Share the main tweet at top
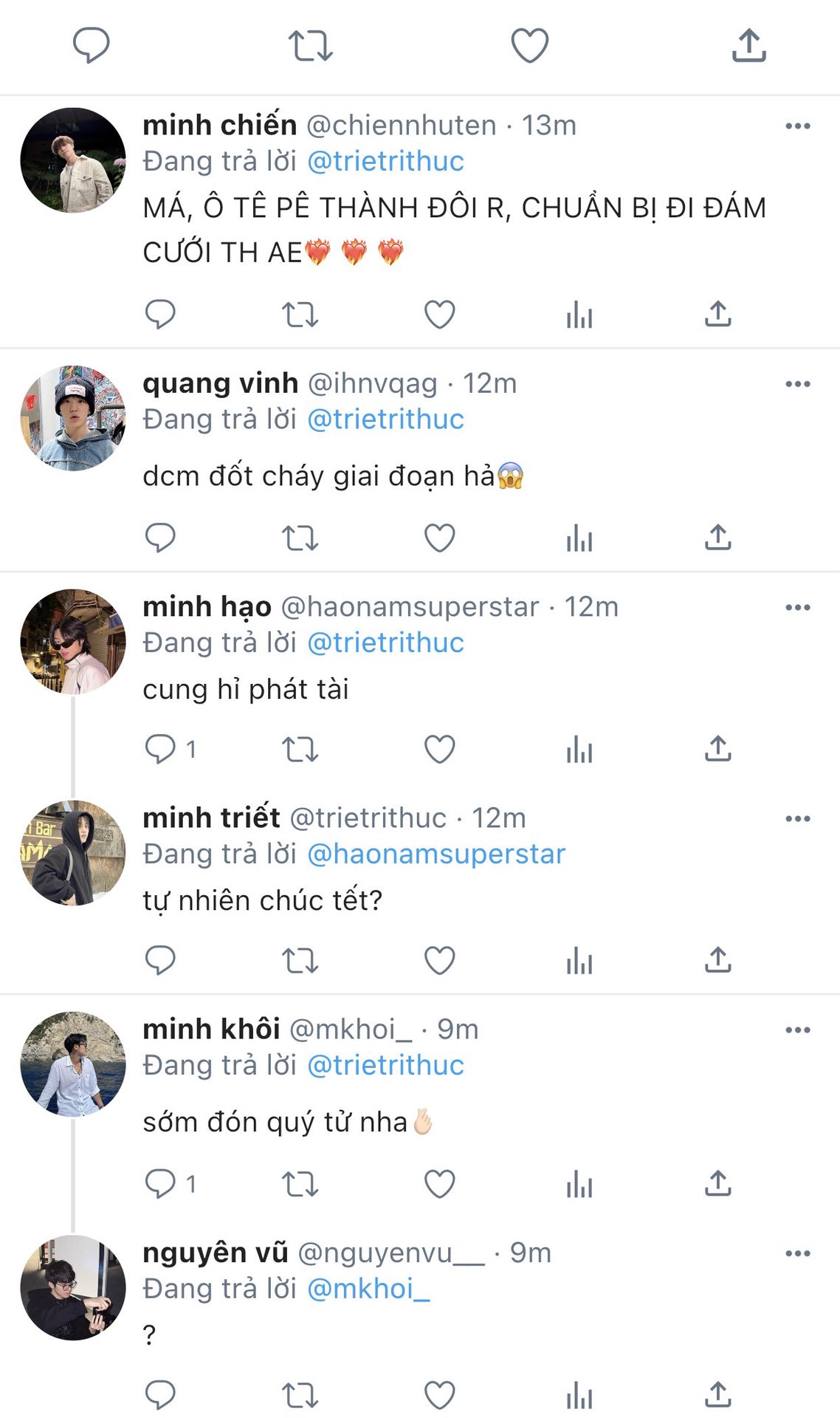This screenshot has width=840, height=1418. [748, 45]
